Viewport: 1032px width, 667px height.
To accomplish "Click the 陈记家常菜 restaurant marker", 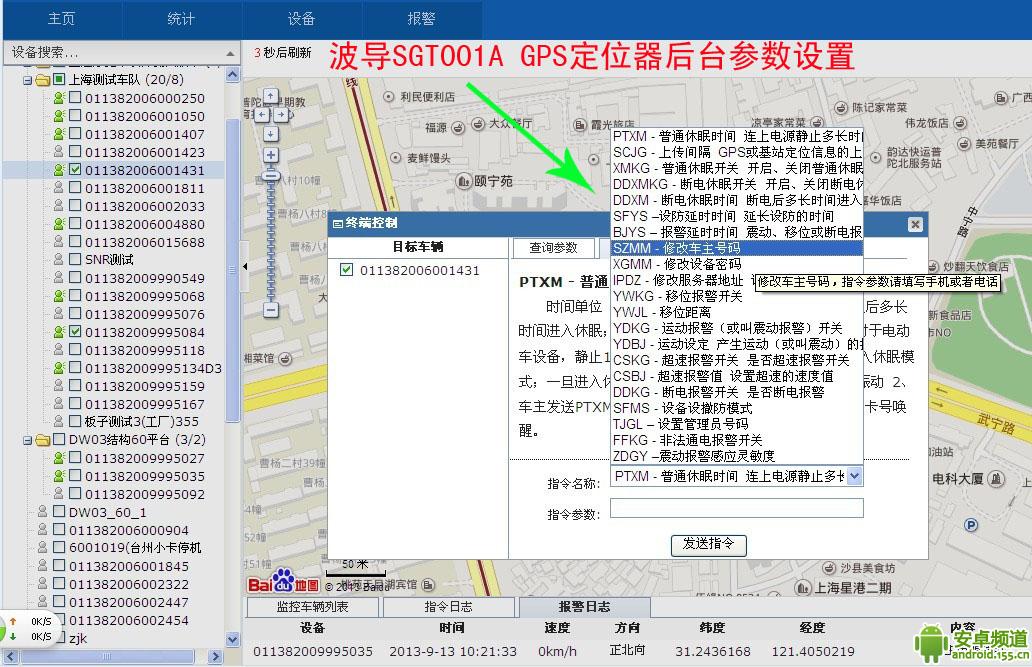I will point(841,107).
